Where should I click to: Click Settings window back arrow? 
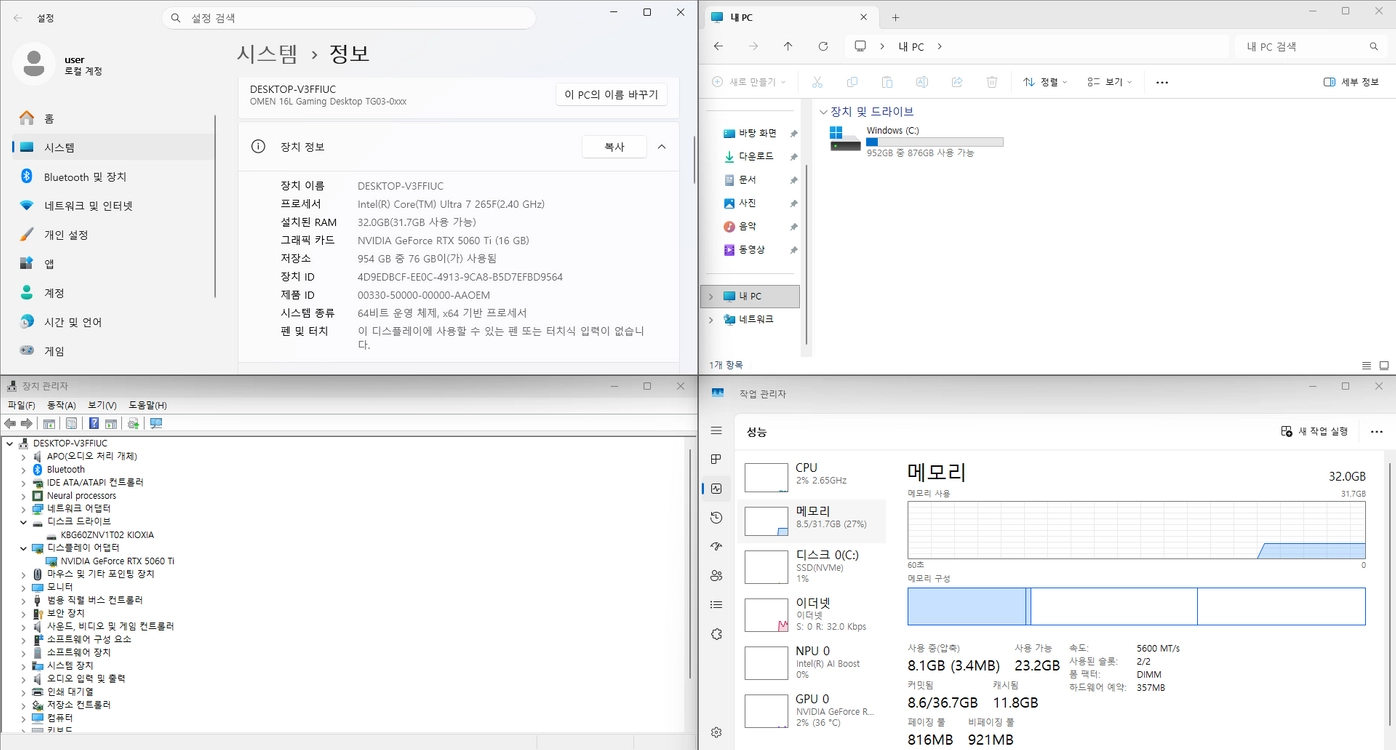click(x=18, y=18)
